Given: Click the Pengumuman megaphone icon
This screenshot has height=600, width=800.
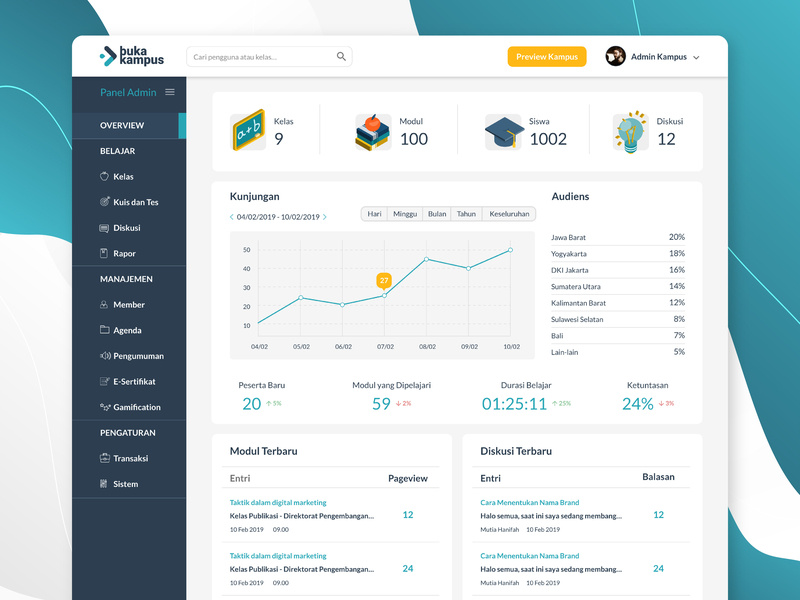Looking at the screenshot, I should pyautogui.click(x=105, y=356).
